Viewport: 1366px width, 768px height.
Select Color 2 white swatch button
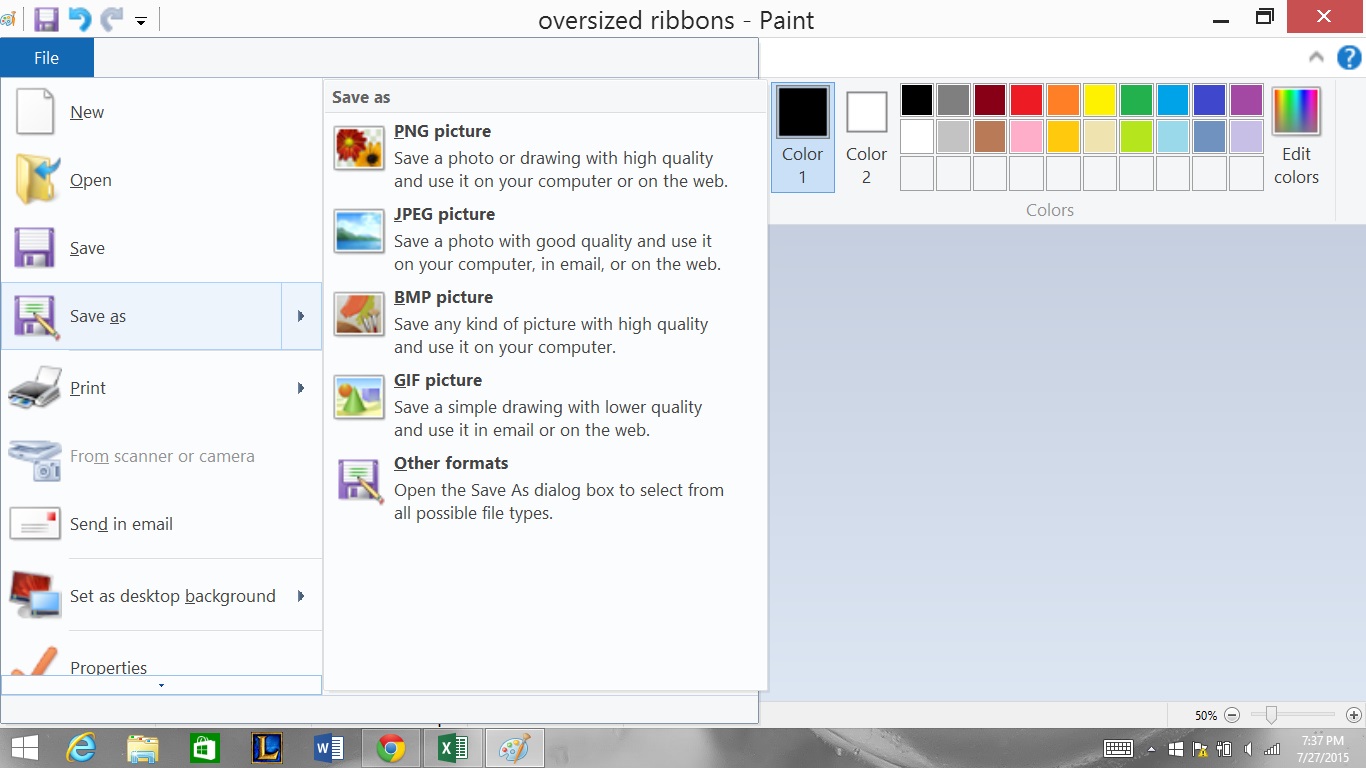click(866, 137)
